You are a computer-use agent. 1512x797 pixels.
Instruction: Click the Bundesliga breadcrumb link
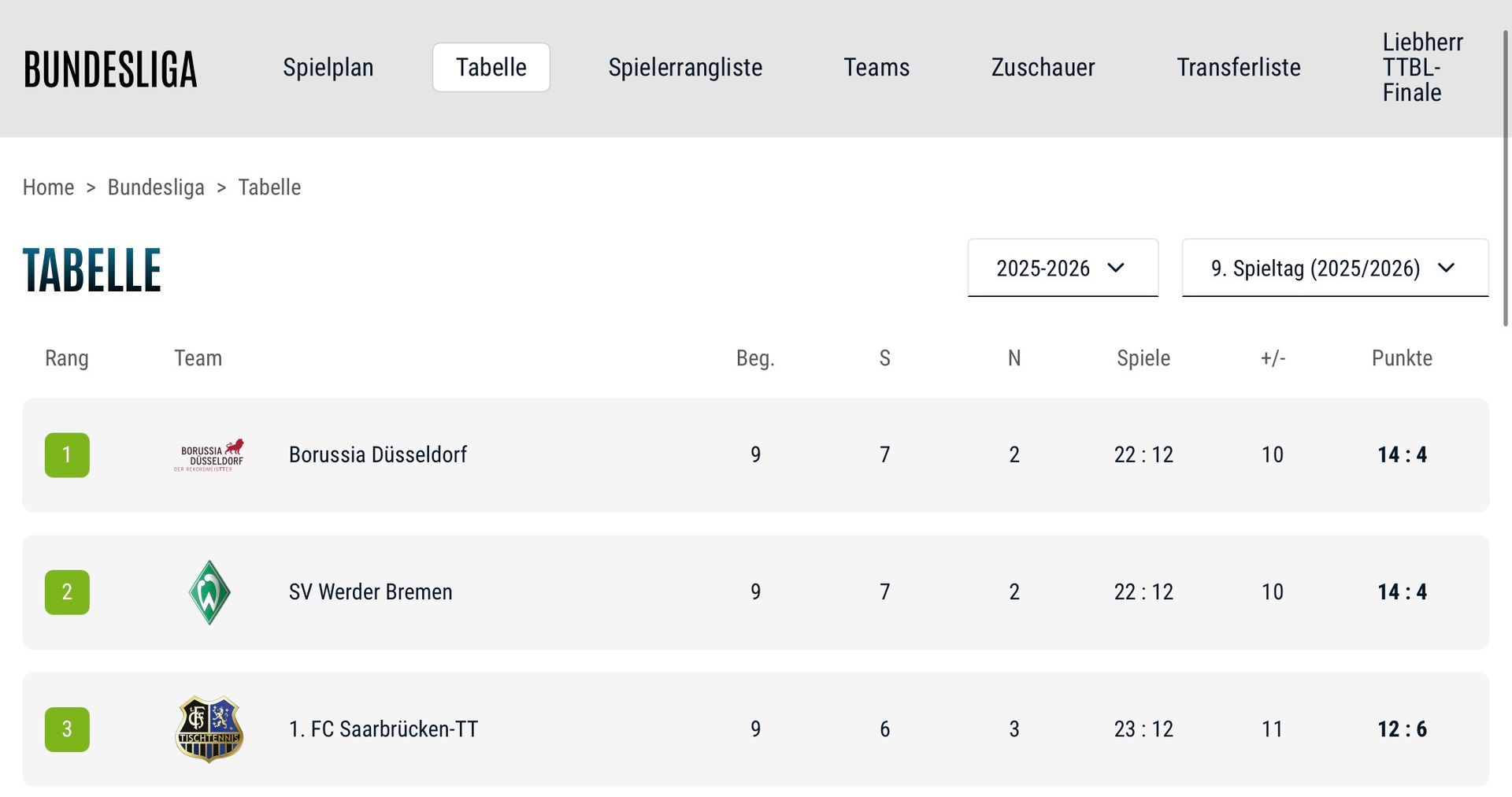(156, 187)
